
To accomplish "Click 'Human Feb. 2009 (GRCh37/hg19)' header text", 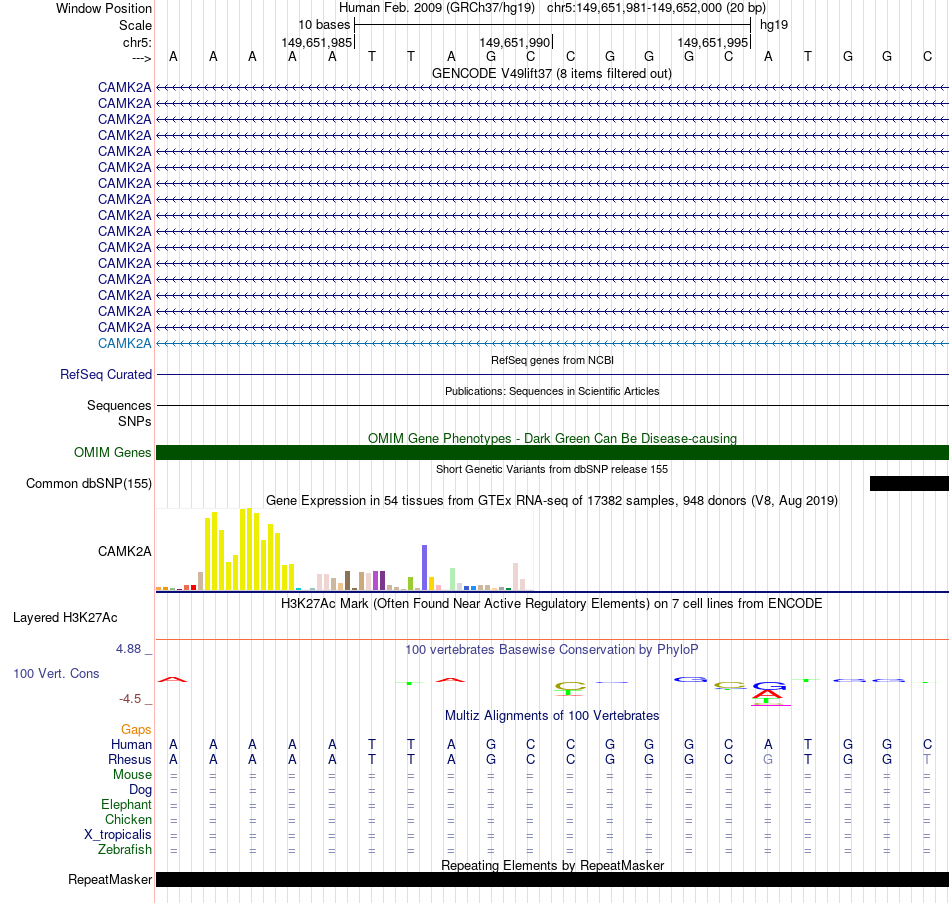I will click(x=437, y=8).
